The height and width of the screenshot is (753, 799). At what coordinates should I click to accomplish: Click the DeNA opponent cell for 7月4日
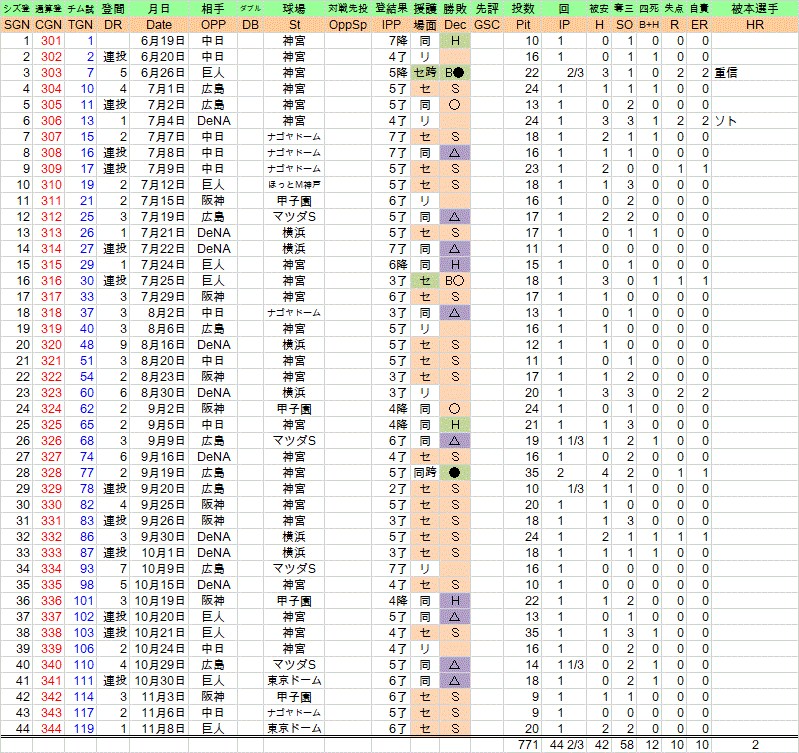point(214,121)
